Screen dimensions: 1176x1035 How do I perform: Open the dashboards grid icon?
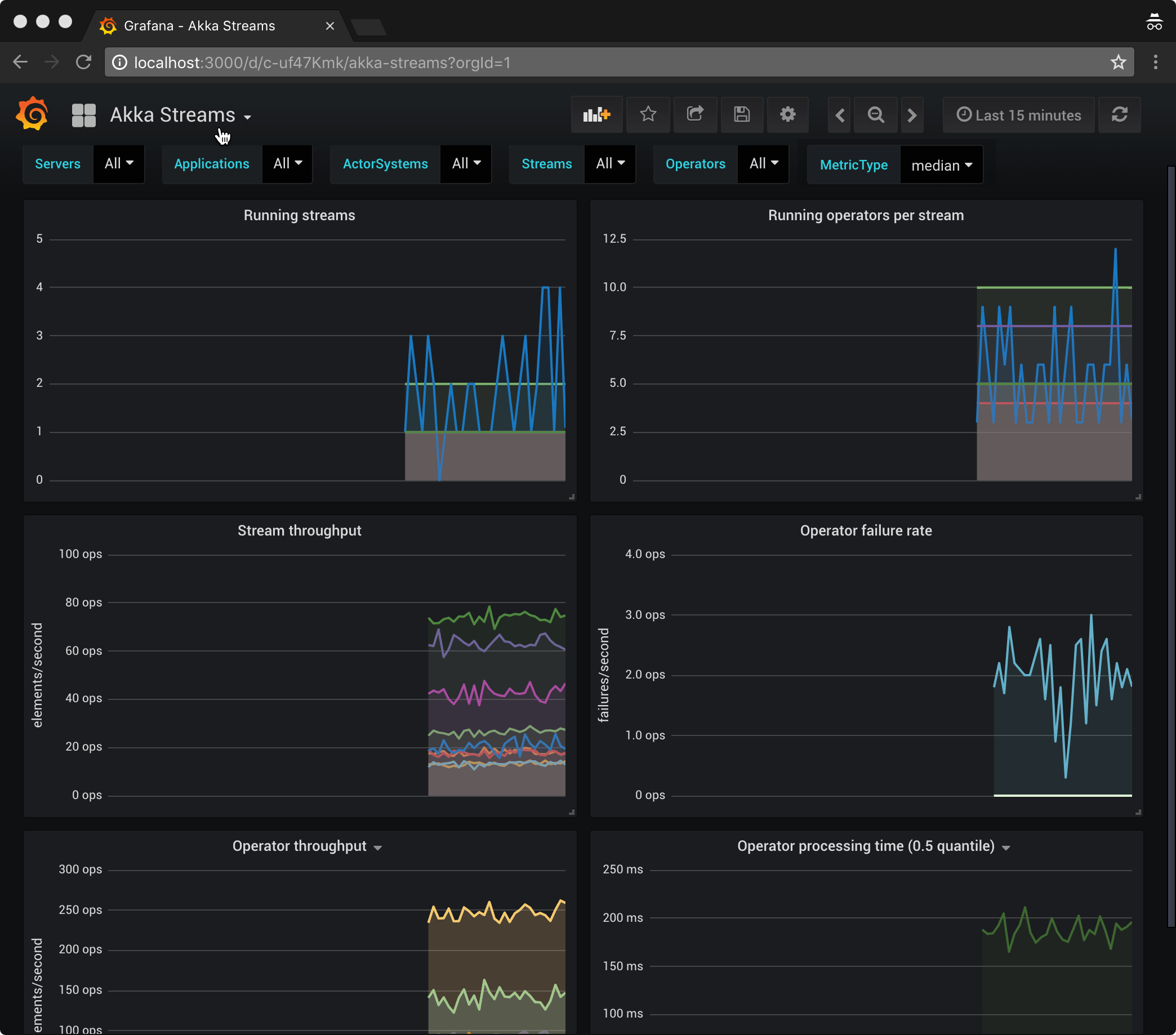point(83,115)
